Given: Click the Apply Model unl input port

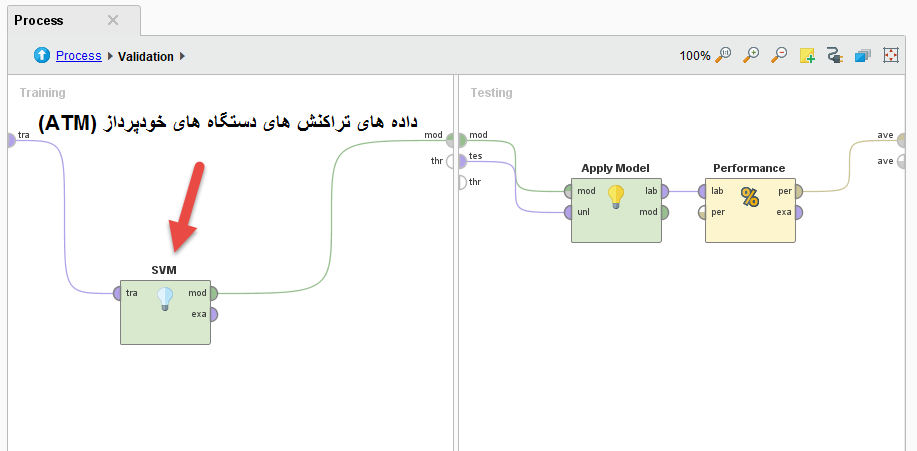Looking at the screenshot, I should tap(569, 212).
